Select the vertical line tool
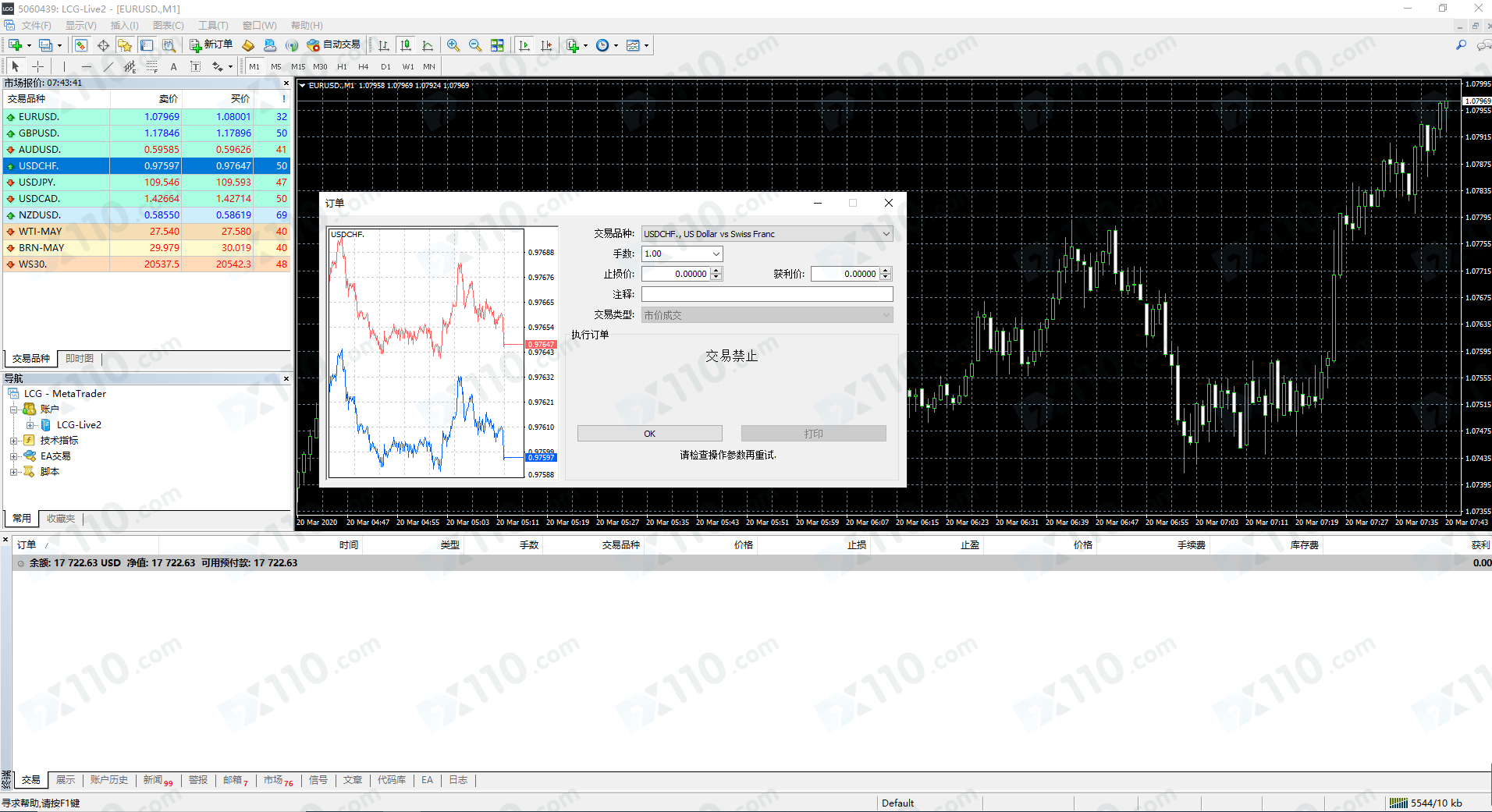 click(x=64, y=66)
